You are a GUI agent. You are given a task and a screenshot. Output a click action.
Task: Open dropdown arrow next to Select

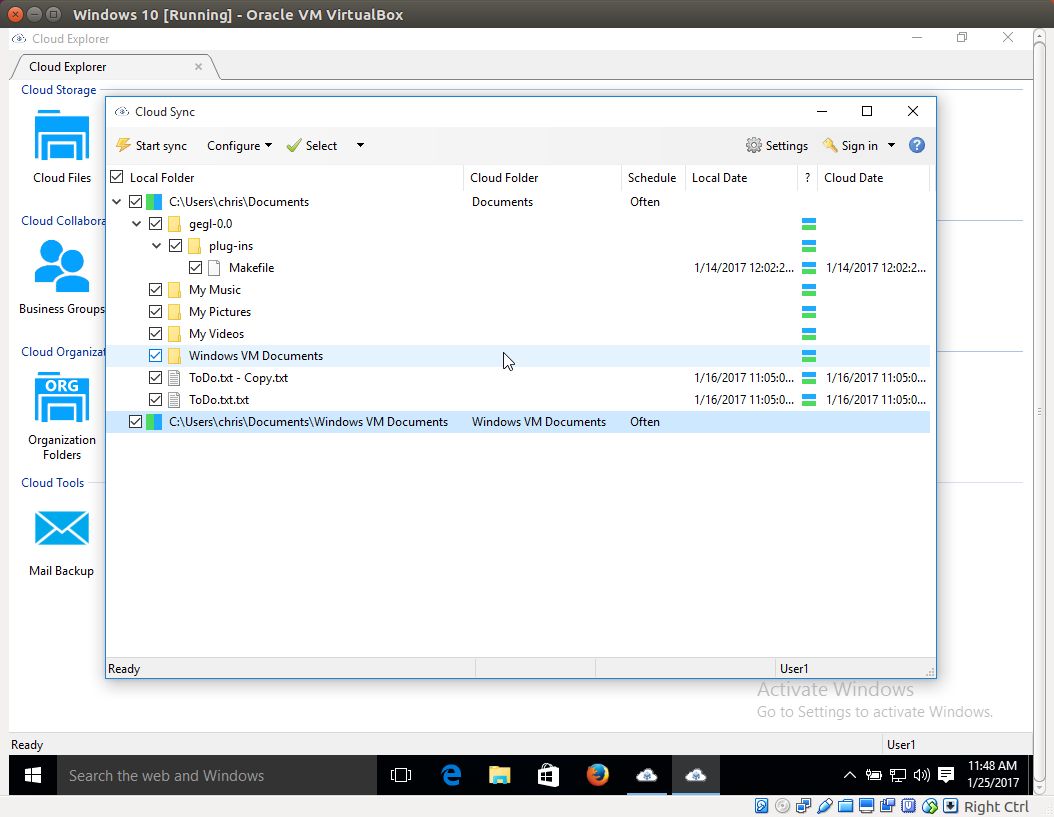point(360,145)
